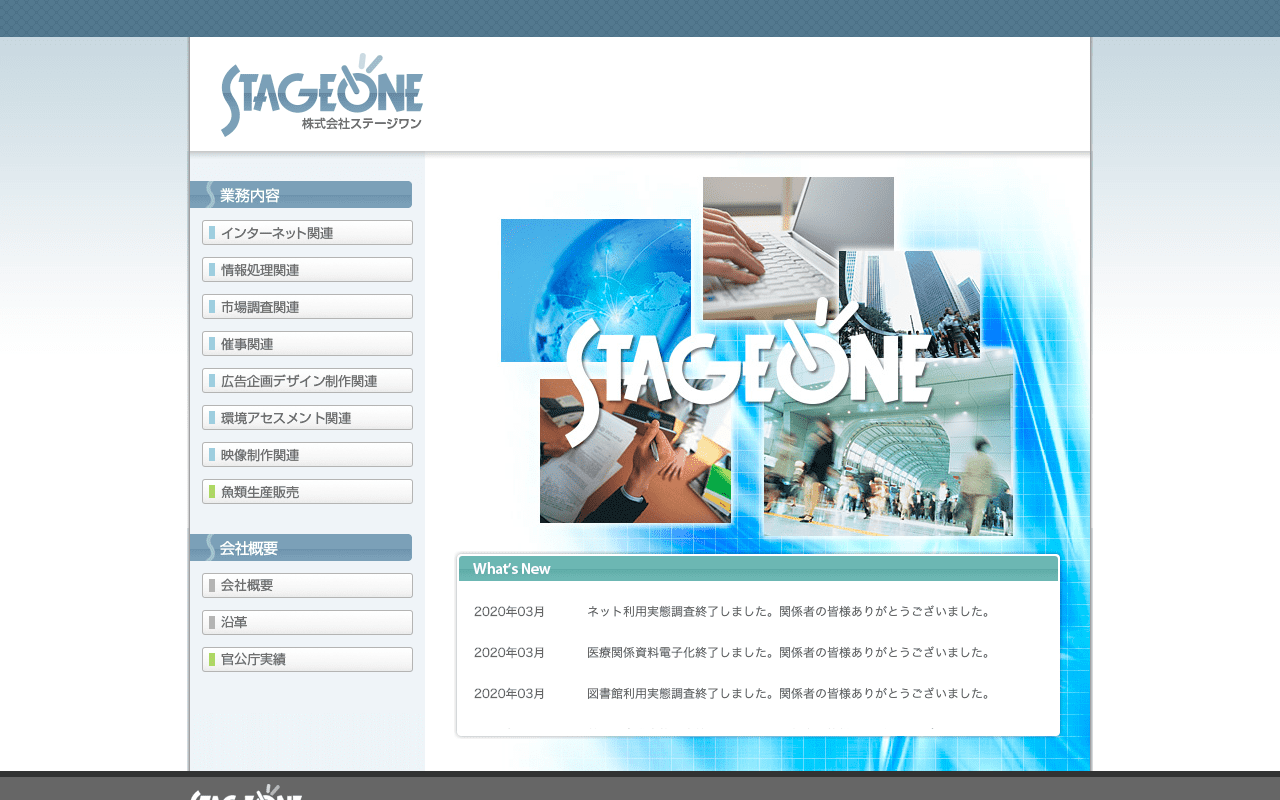
Task: Click the ネット利用実態調査 news entry
Action: (x=787, y=611)
